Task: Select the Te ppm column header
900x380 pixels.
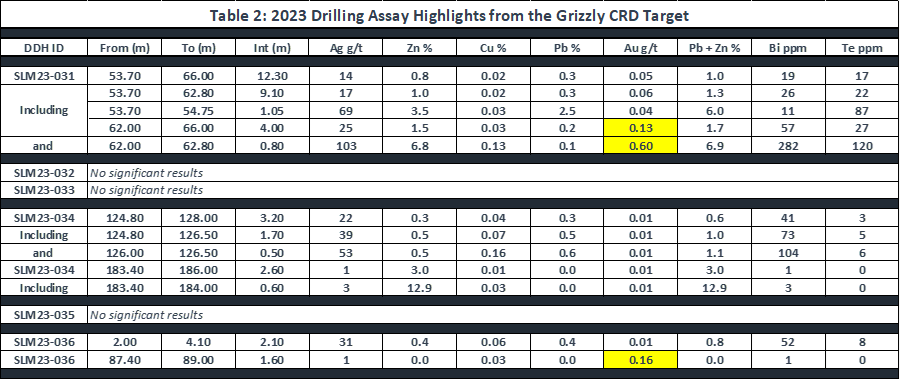Action: click(x=862, y=48)
